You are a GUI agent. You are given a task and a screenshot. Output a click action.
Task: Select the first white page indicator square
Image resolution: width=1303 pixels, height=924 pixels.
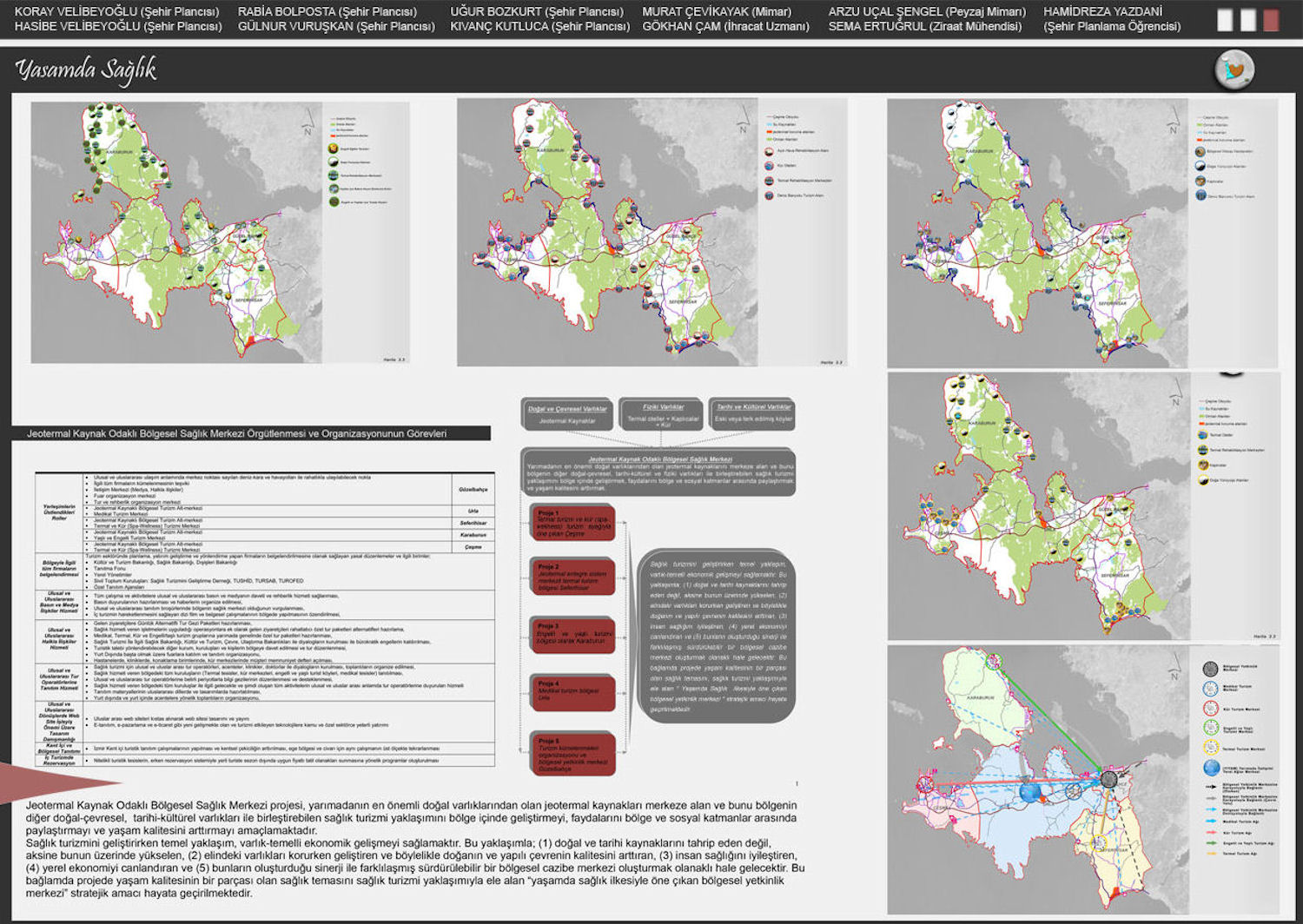[x=1225, y=21]
